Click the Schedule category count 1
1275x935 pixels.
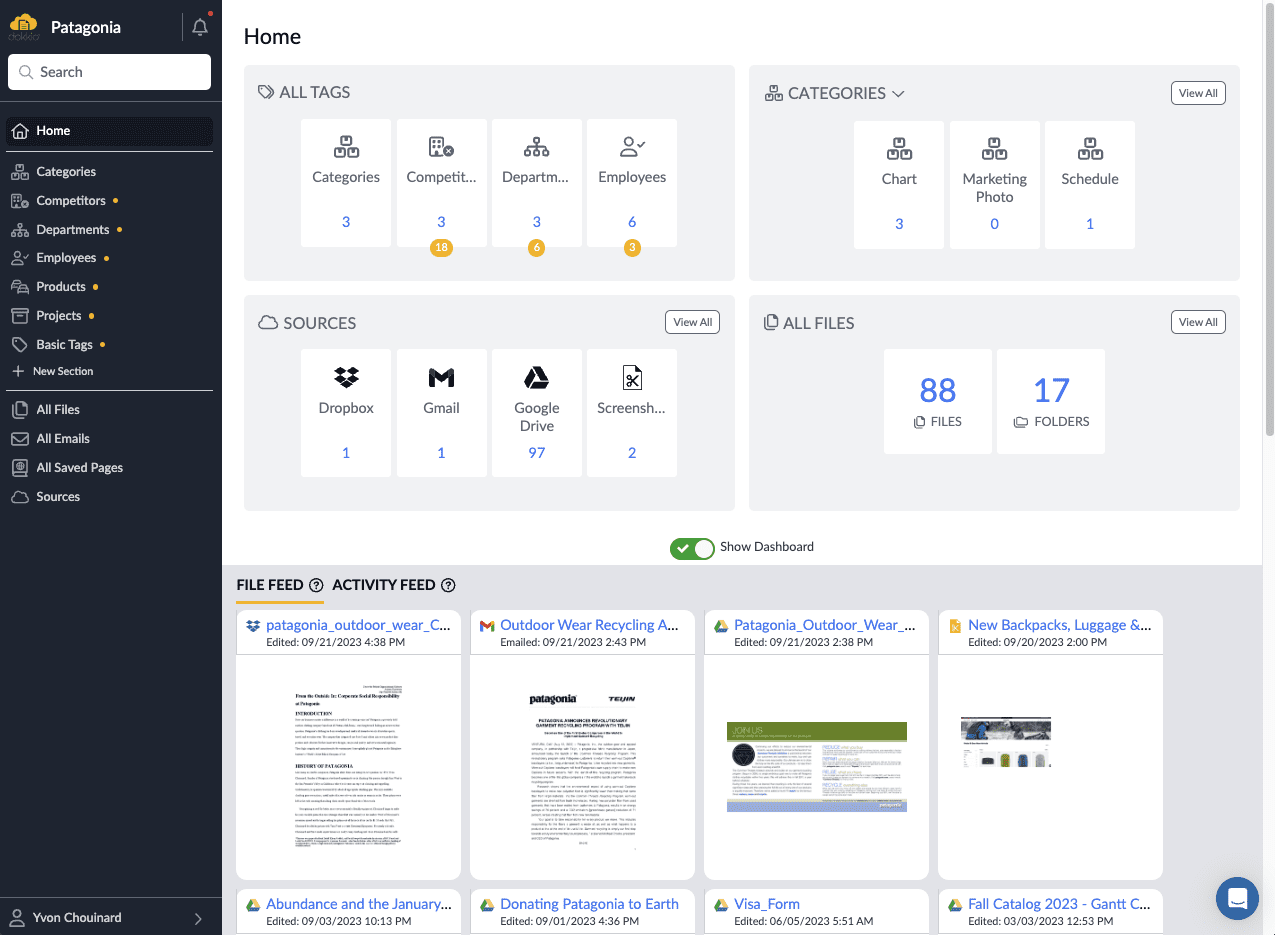[x=1090, y=224]
